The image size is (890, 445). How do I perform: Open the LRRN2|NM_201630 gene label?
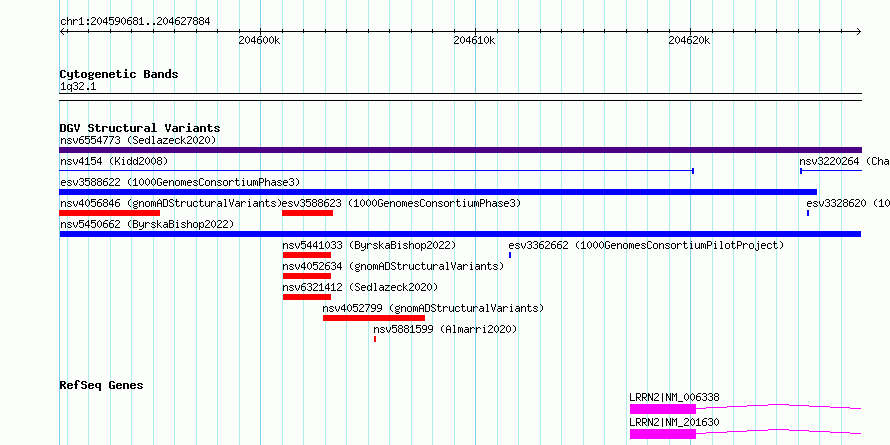674,422
